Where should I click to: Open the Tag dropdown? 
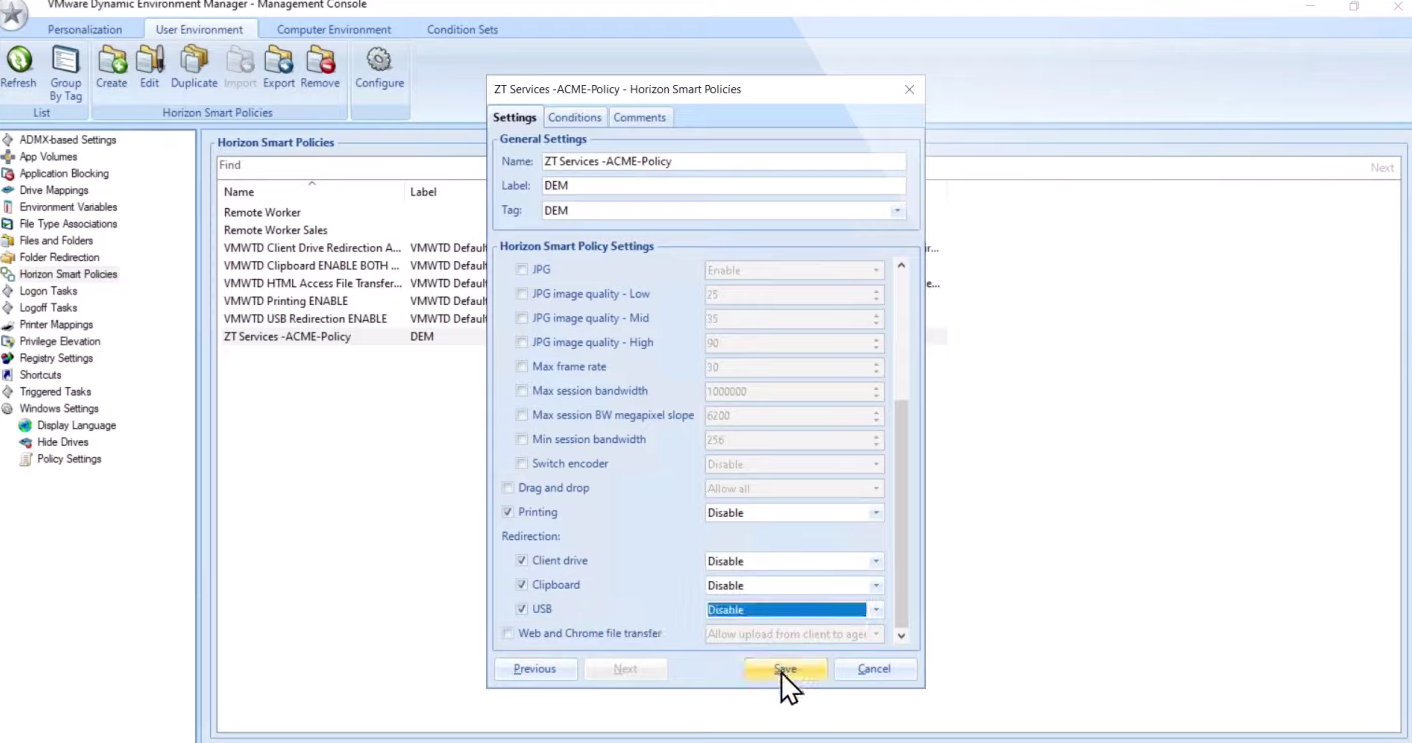pyautogui.click(x=897, y=211)
